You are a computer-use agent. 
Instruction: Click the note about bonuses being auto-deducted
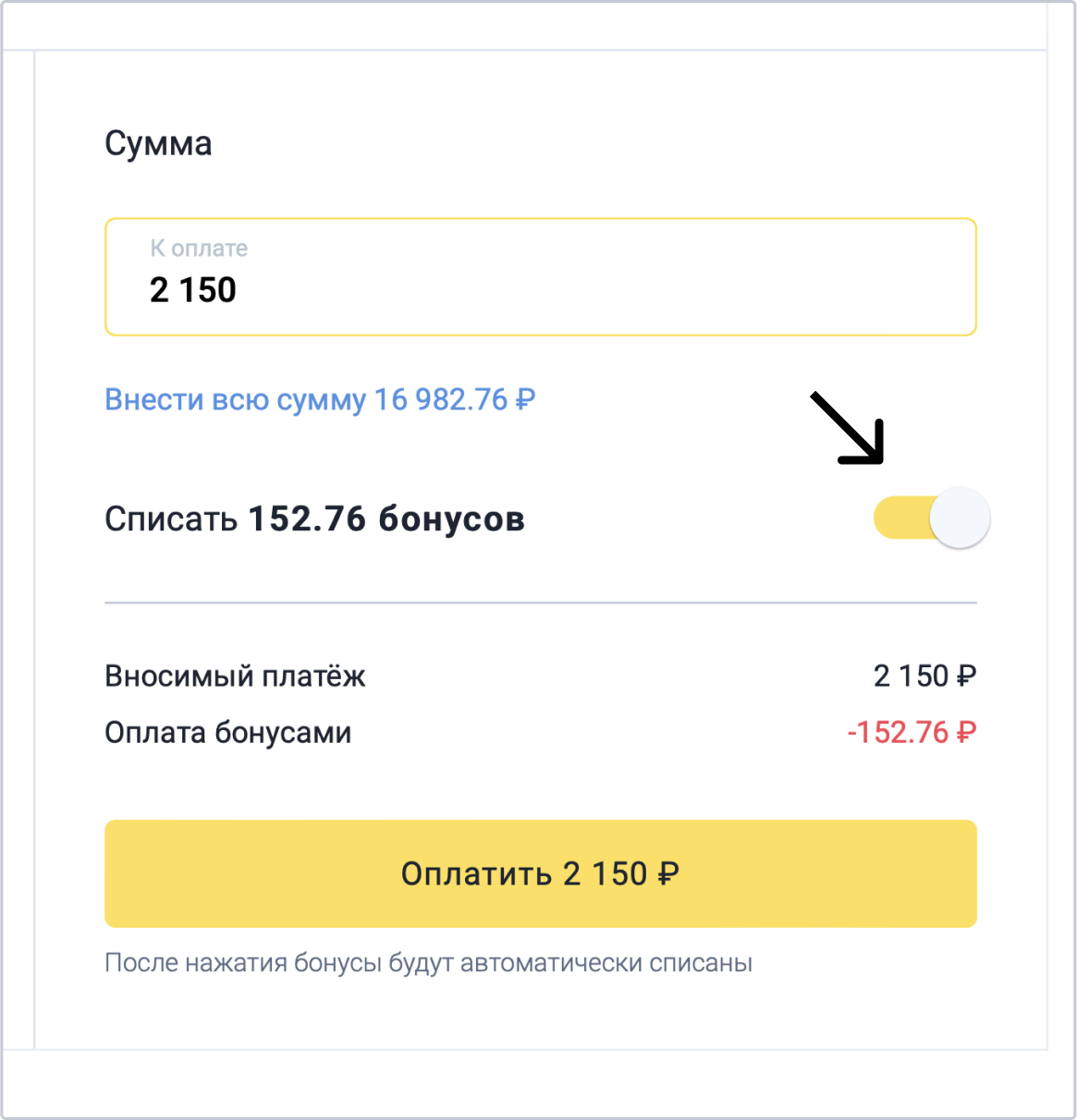[x=428, y=963]
